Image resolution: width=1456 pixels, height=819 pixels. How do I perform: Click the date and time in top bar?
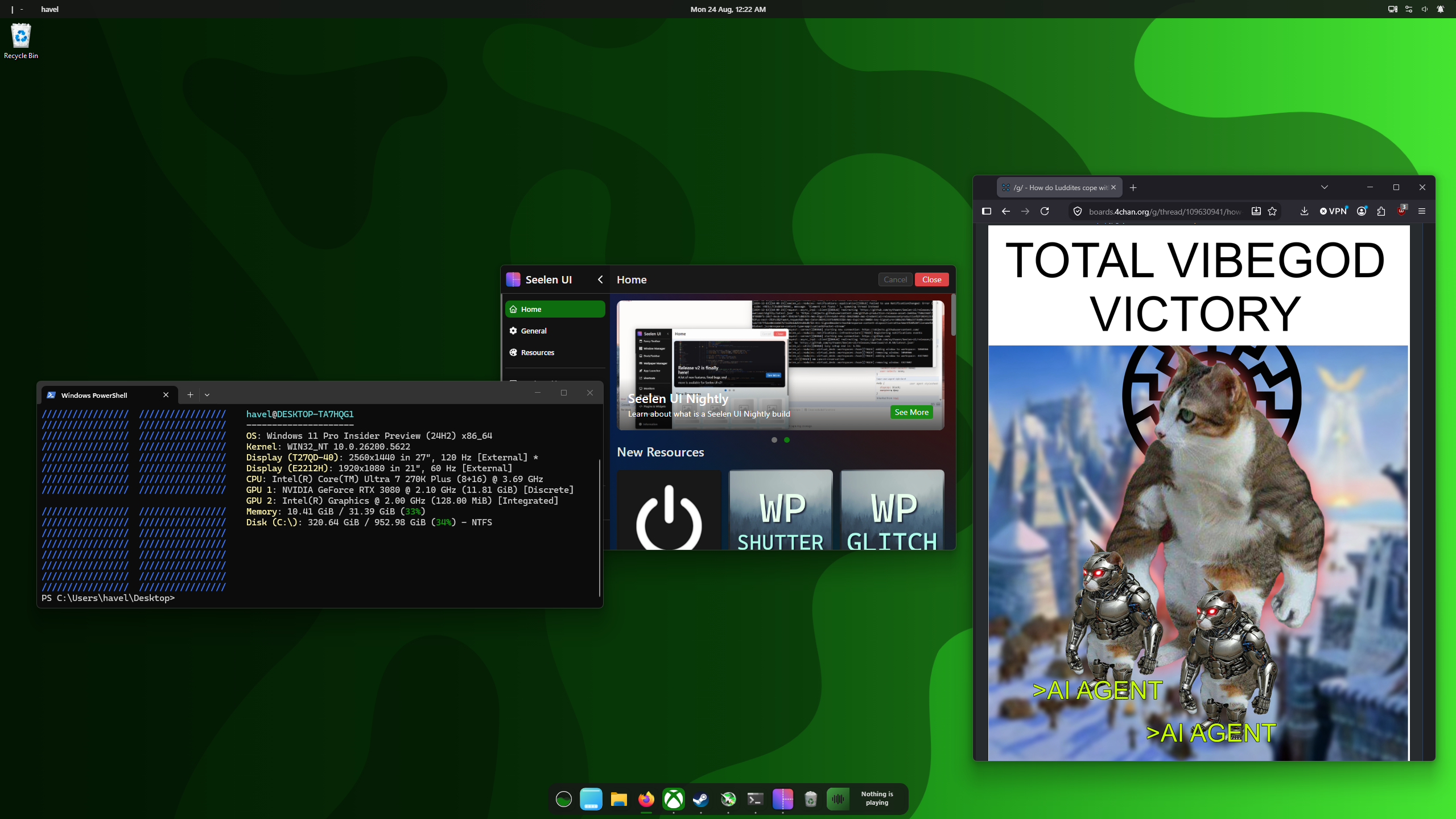click(x=728, y=9)
